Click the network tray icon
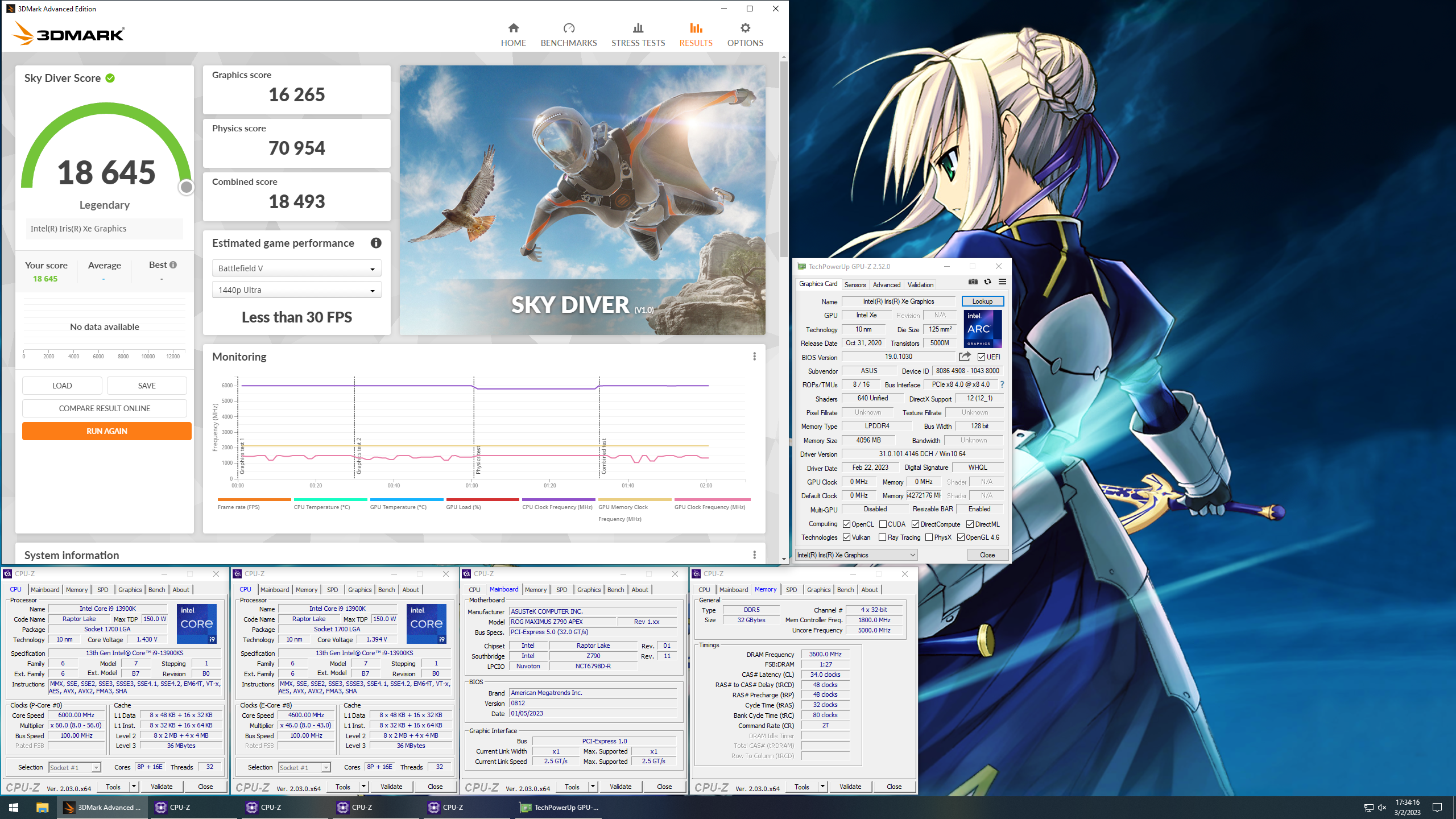 1368,808
